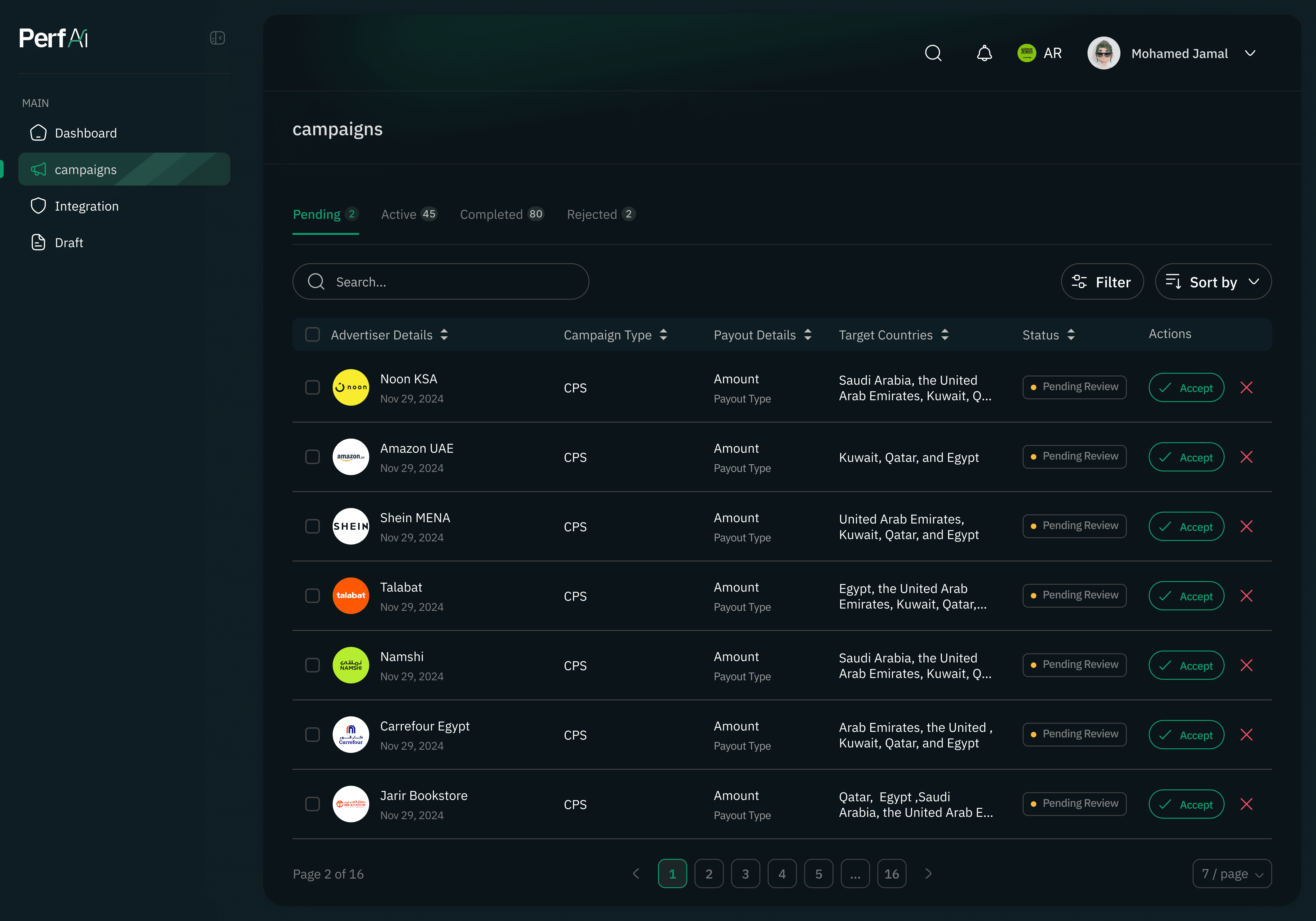
Task: Select the Amazon UAE row checkbox
Action: [312, 457]
